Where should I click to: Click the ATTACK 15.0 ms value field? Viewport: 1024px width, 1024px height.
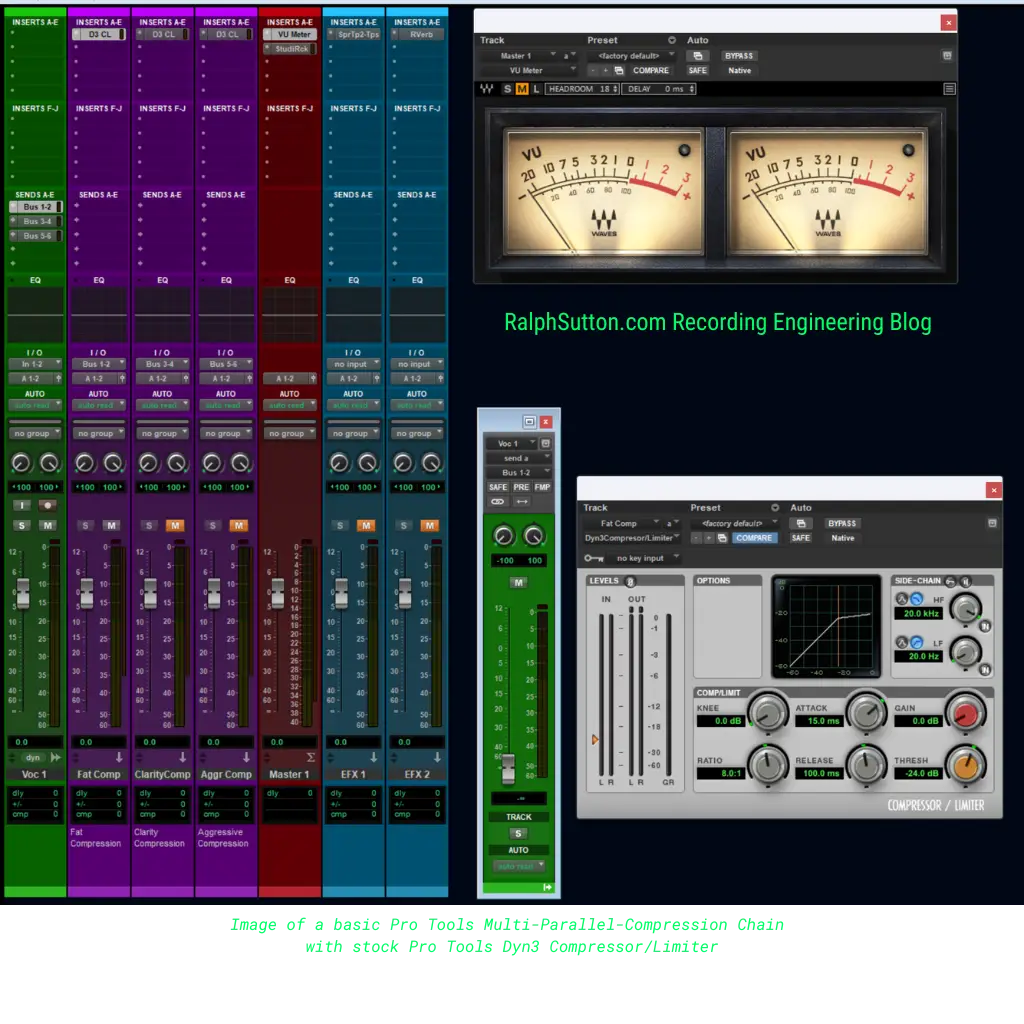(x=818, y=721)
